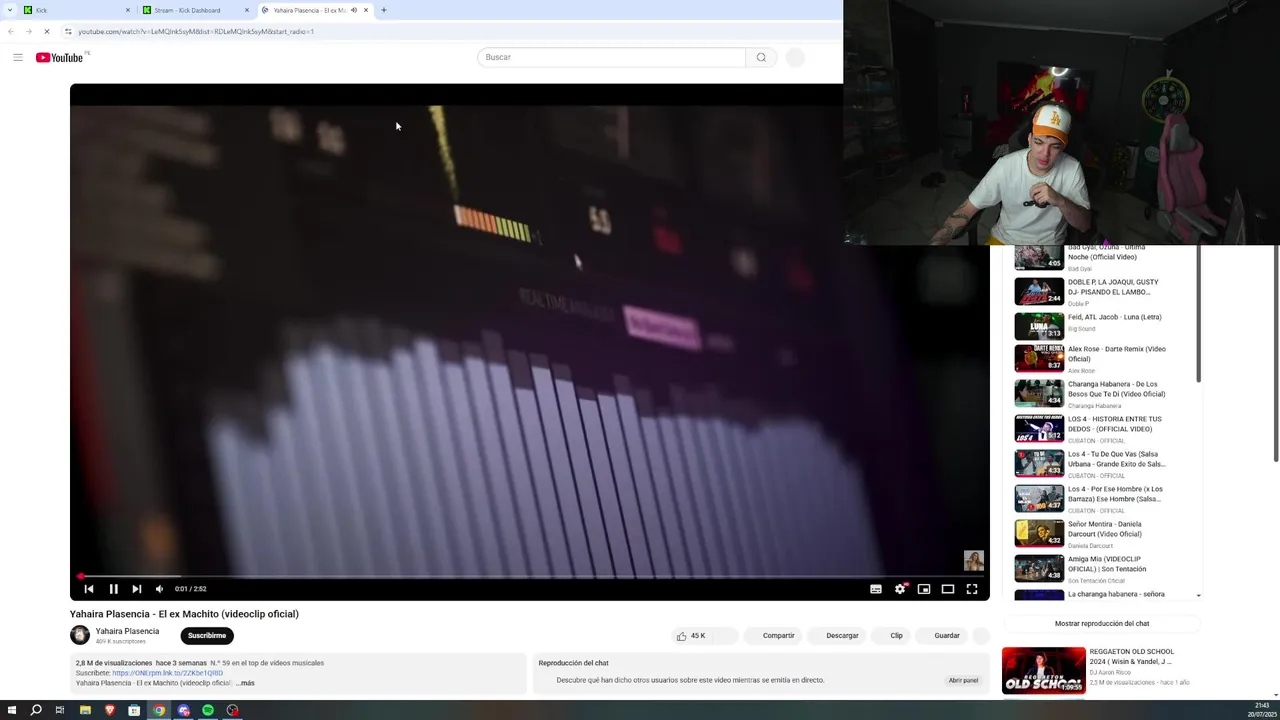This screenshot has height=720, width=1280.
Task: Subscribe with the Suscribirme button
Action: point(207,635)
